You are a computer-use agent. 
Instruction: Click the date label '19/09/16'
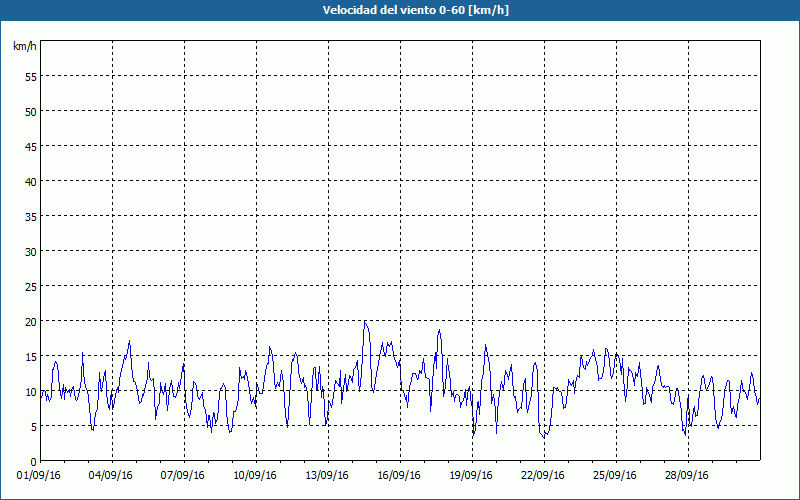(470, 476)
